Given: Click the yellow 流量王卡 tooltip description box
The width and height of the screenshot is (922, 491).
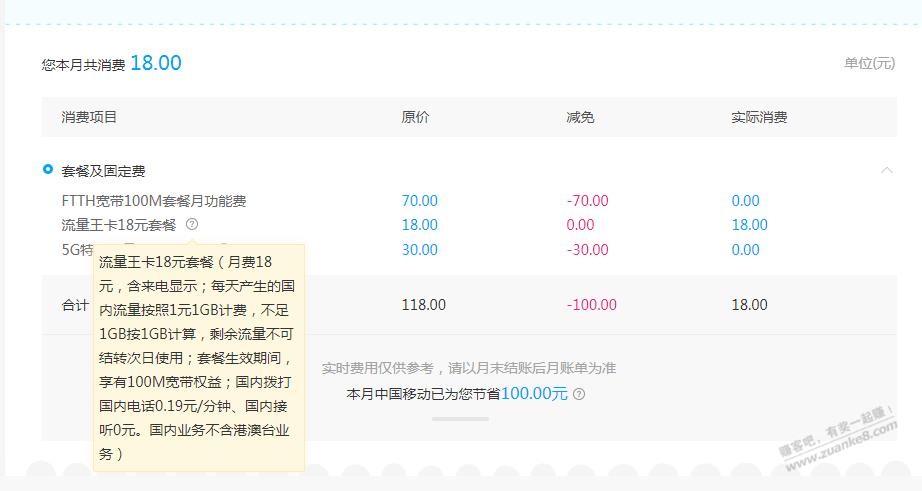Looking at the screenshot, I should click(x=198, y=358).
